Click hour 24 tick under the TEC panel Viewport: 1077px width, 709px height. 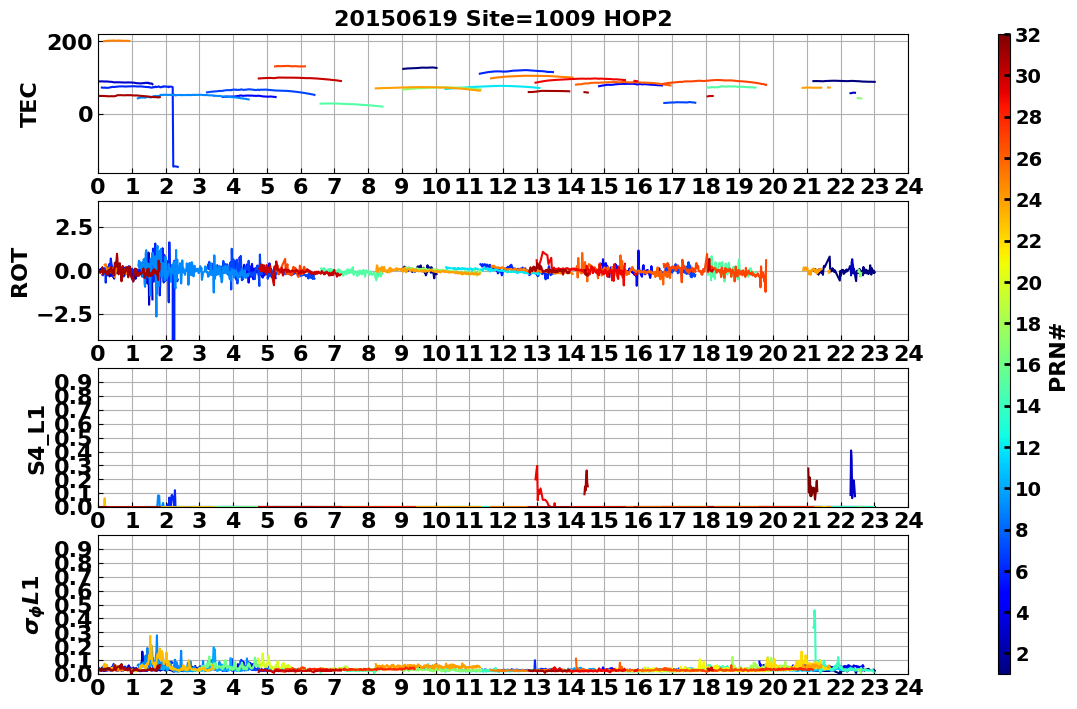[908, 187]
